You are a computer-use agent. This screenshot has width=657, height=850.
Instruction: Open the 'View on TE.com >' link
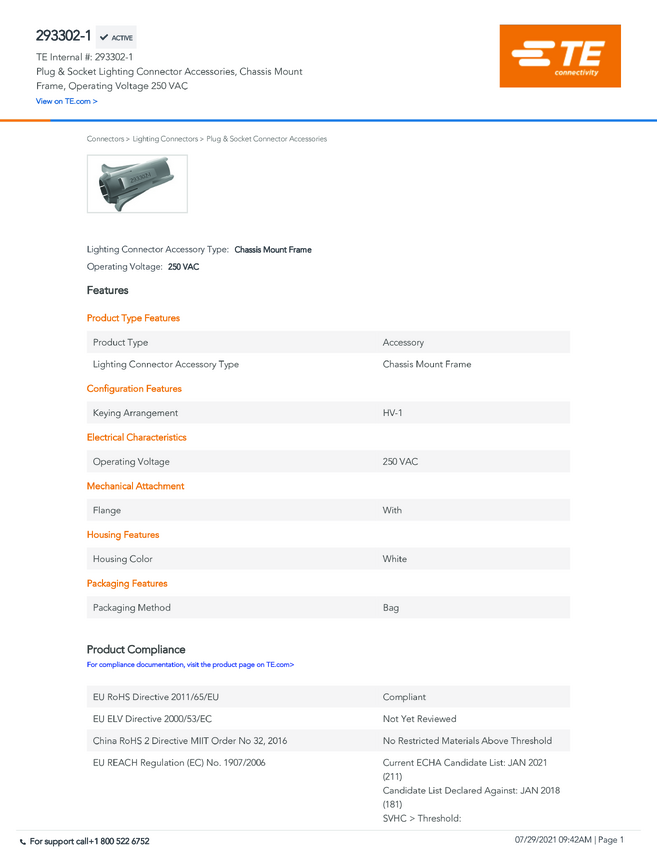67,101
